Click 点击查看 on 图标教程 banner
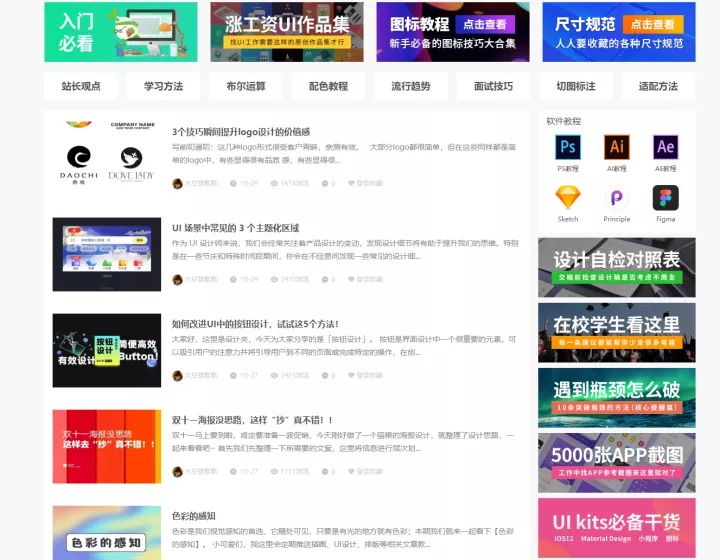 (x=485, y=24)
